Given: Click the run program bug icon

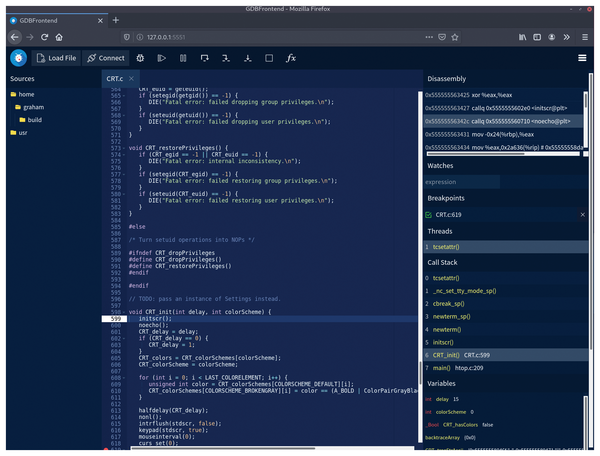Looking at the screenshot, I should 140,58.
